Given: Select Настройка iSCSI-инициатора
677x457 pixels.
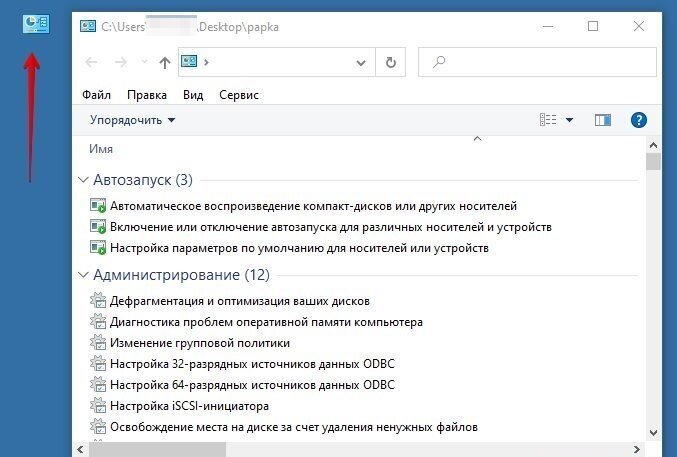Looking at the screenshot, I should [189, 406].
